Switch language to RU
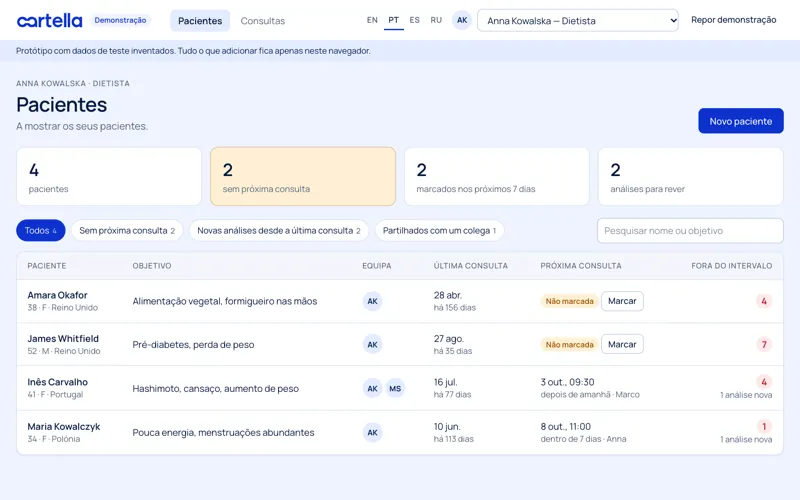 click(x=436, y=20)
